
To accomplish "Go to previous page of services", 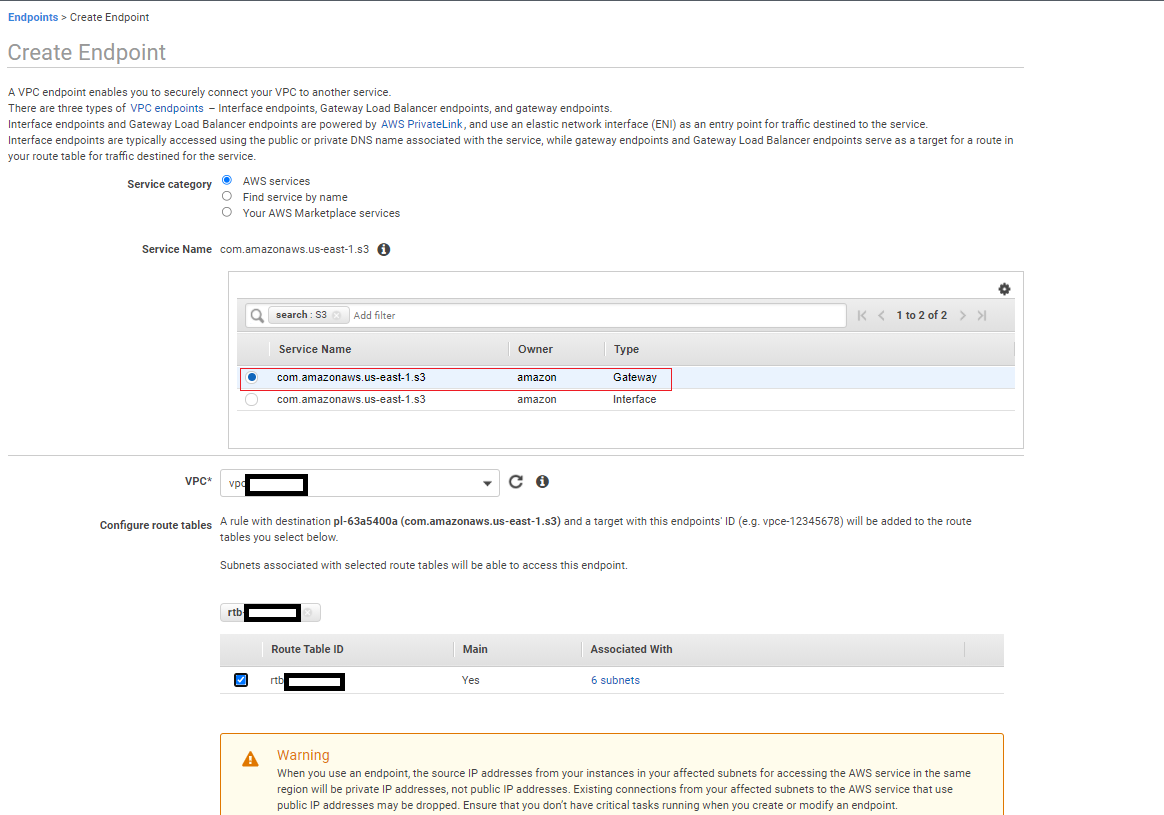I will [x=881, y=315].
